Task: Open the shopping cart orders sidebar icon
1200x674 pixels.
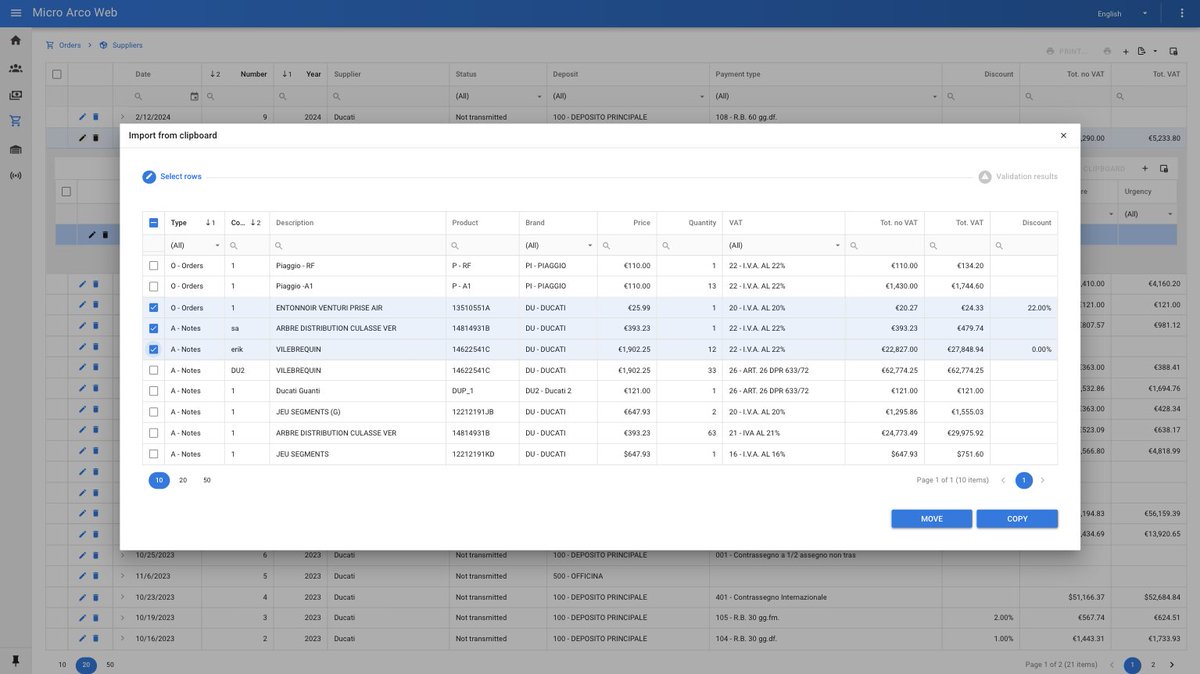Action: (x=15, y=121)
